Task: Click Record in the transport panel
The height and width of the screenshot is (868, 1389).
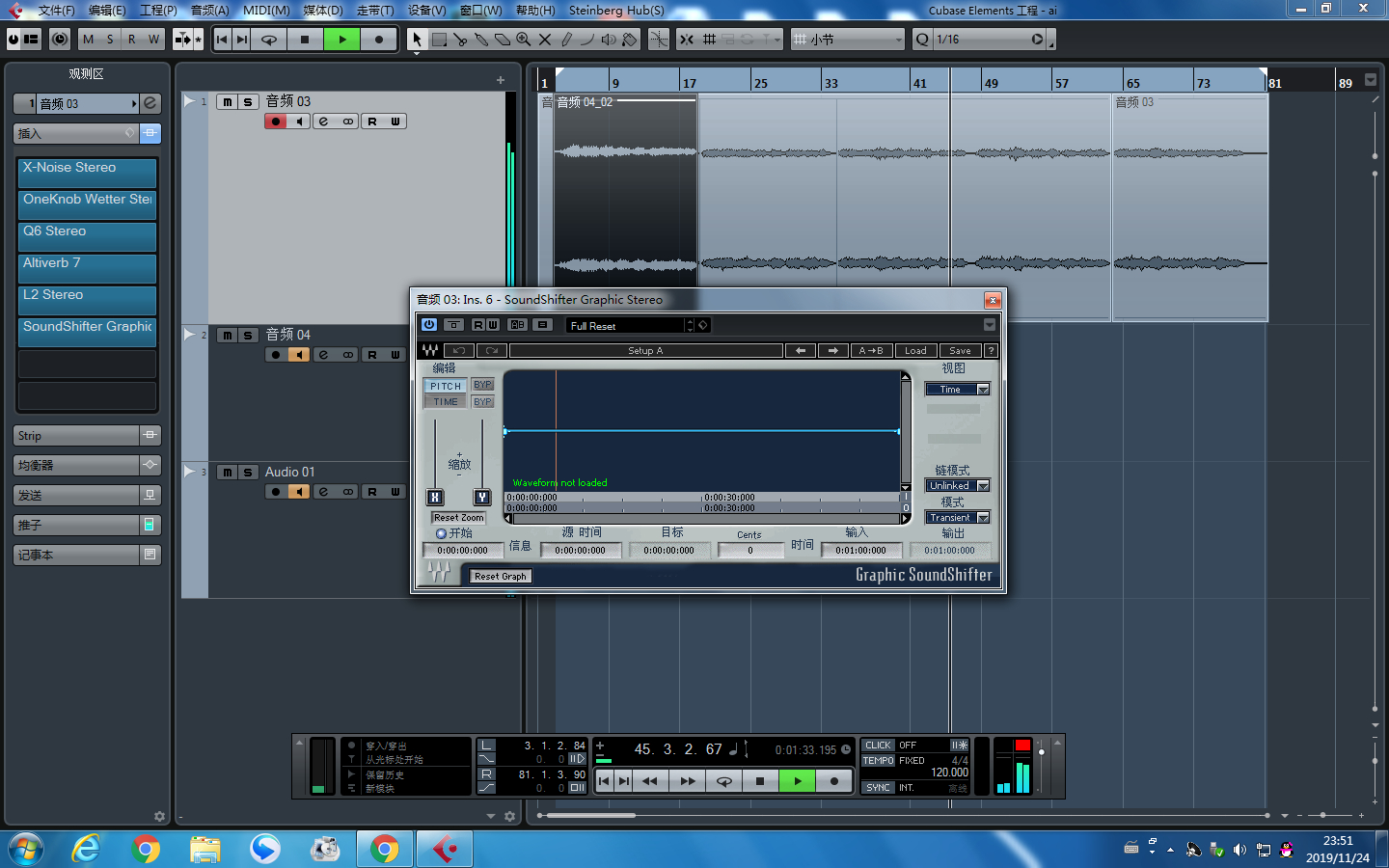Action: (x=833, y=781)
